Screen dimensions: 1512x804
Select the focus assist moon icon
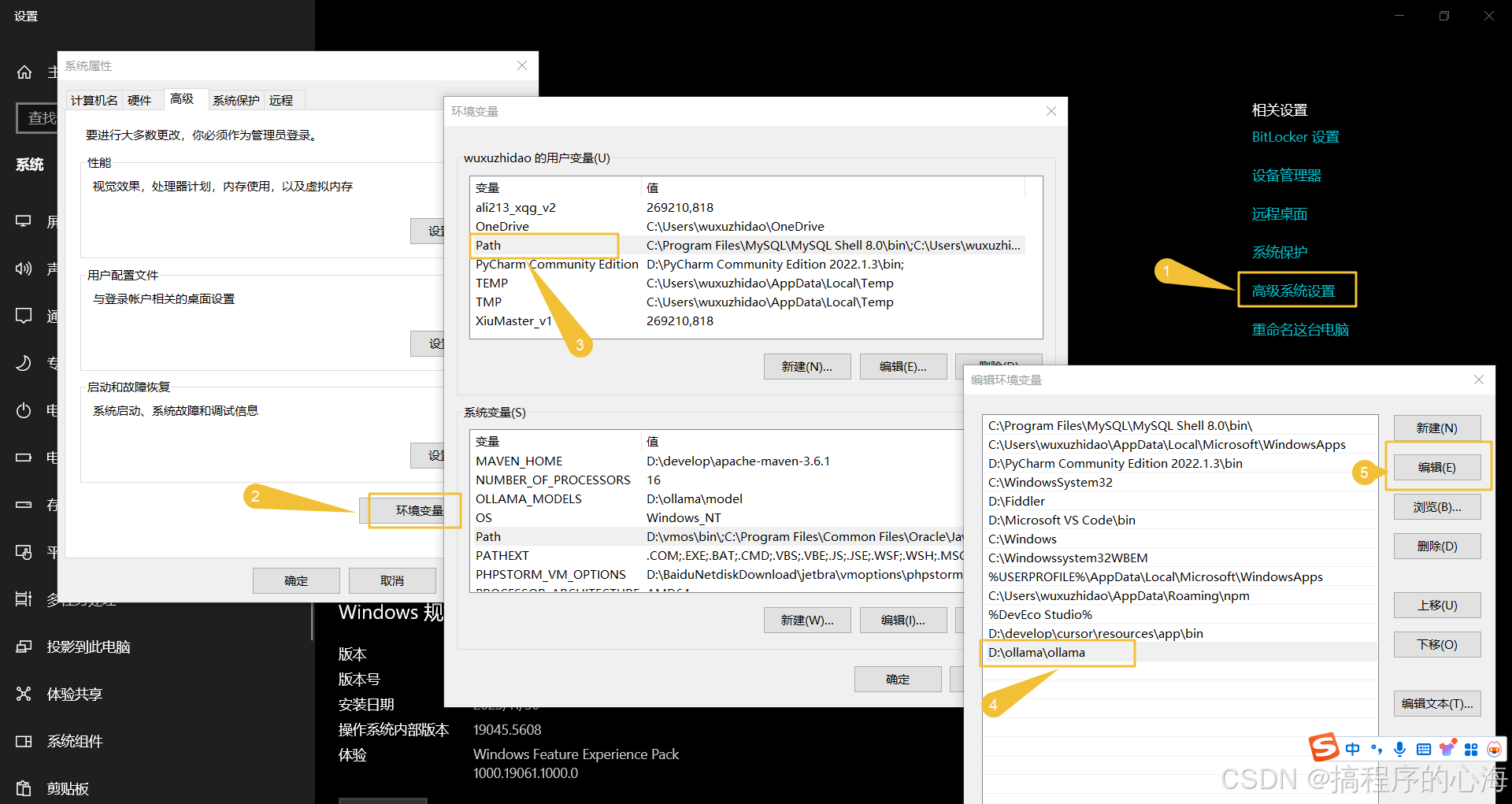[24, 363]
